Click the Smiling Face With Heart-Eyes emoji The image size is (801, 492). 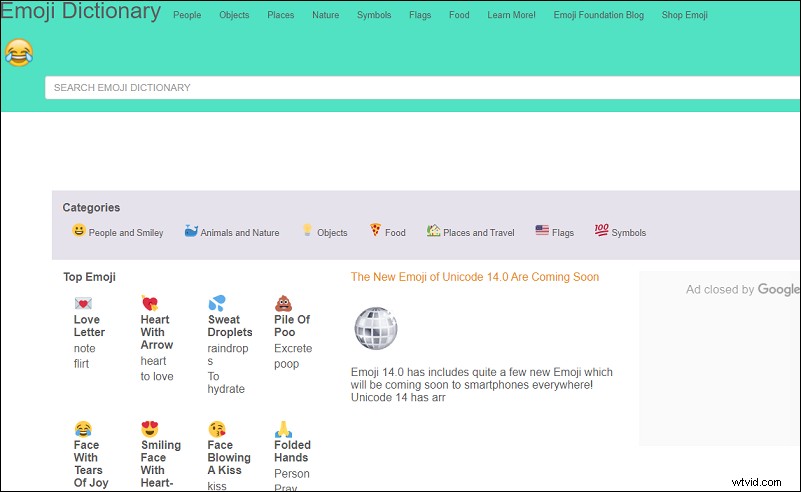coord(150,429)
